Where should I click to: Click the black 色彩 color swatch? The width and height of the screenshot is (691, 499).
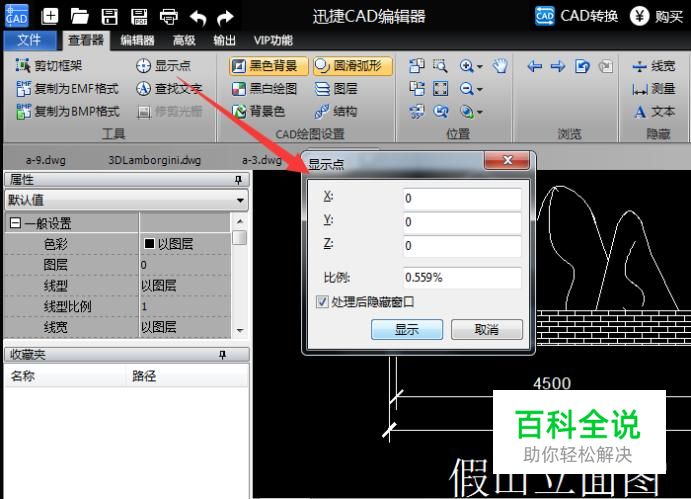(149, 243)
